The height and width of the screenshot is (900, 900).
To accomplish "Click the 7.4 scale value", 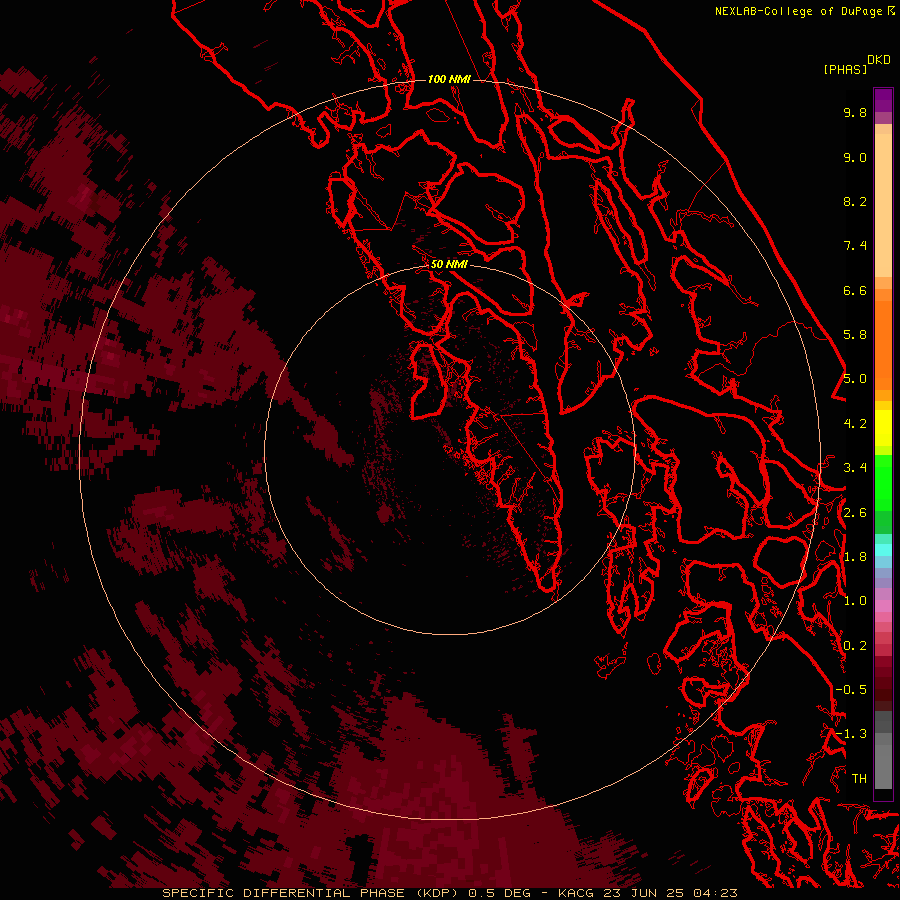I will click(x=855, y=246).
